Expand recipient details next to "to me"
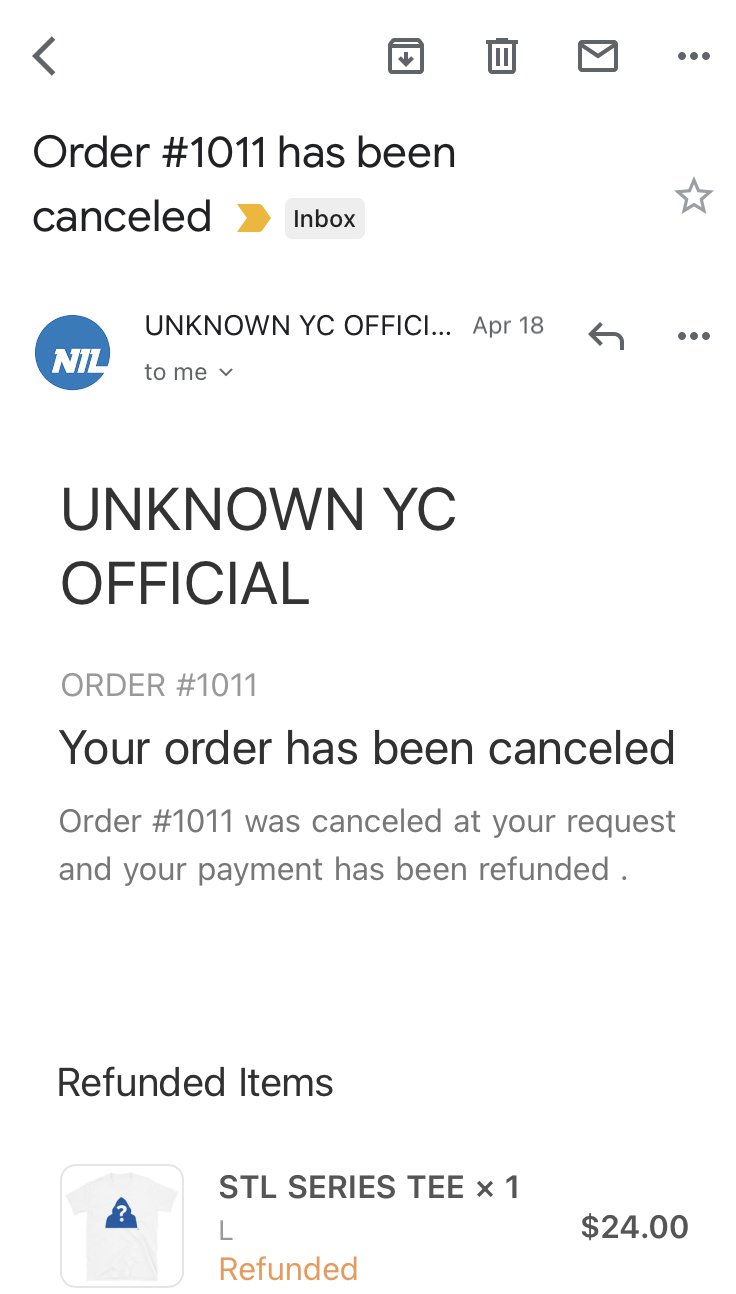 click(x=225, y=372)
